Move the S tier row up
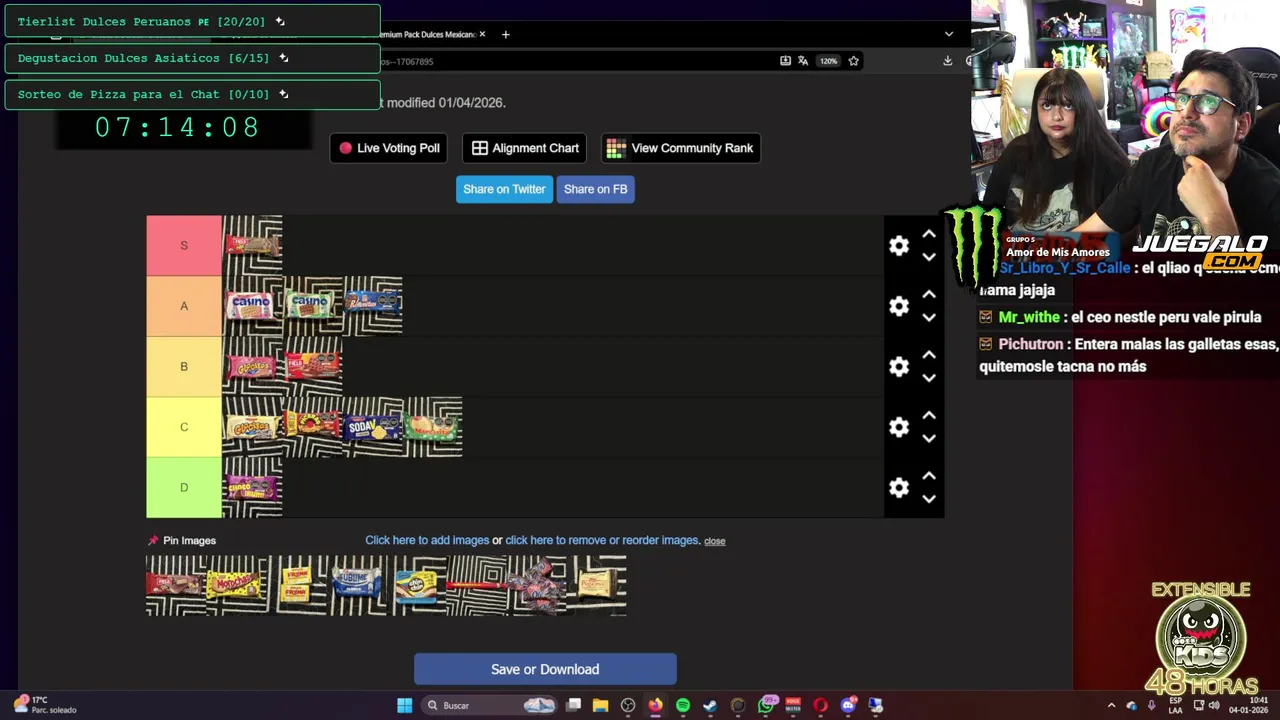The height and width of the screenshot is (720, 1280). (929, 234)
